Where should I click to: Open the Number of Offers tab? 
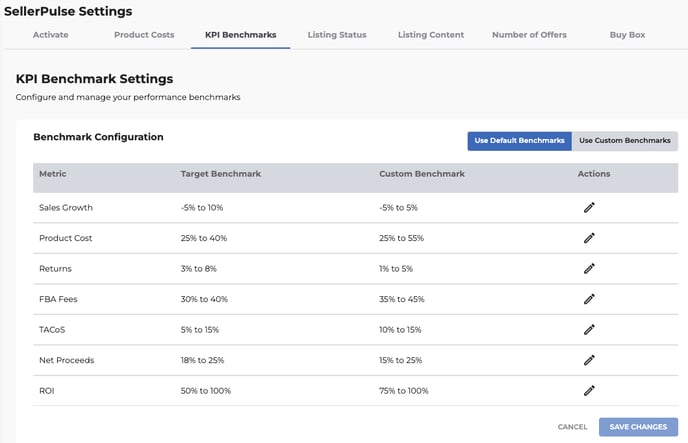tap(529, 35)
